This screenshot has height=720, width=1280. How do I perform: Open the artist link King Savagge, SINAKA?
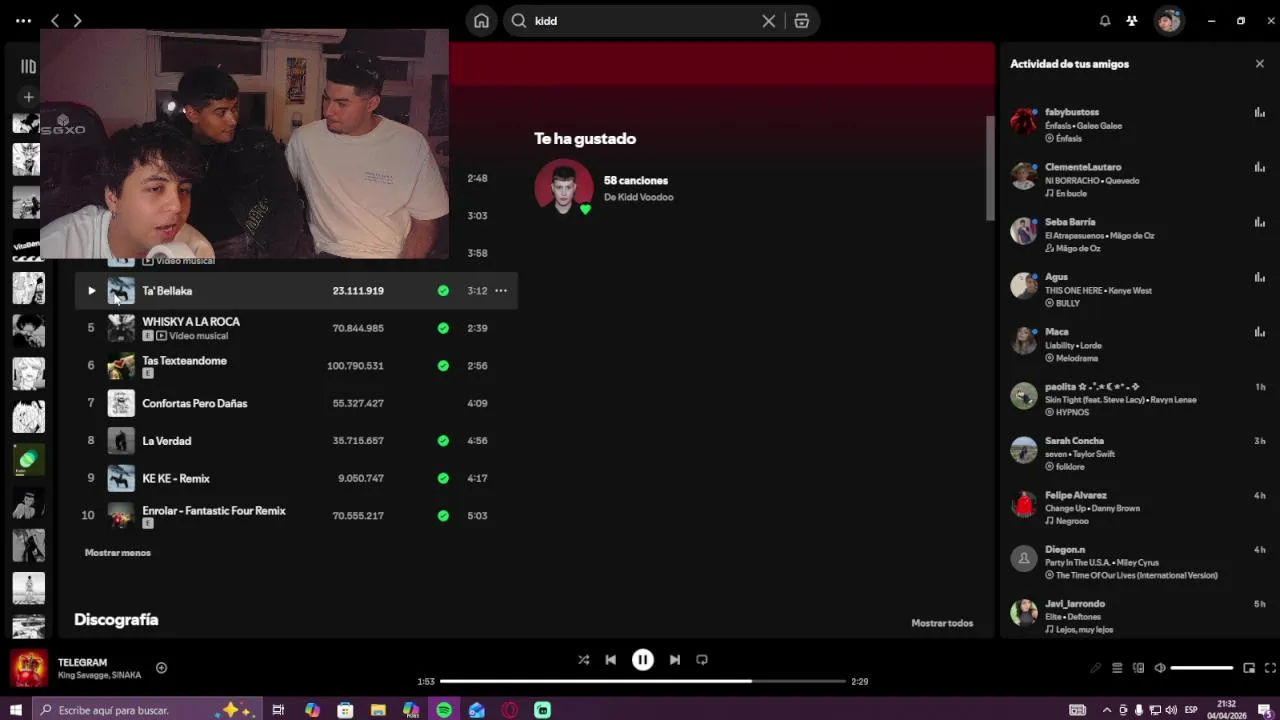point(99,676)
